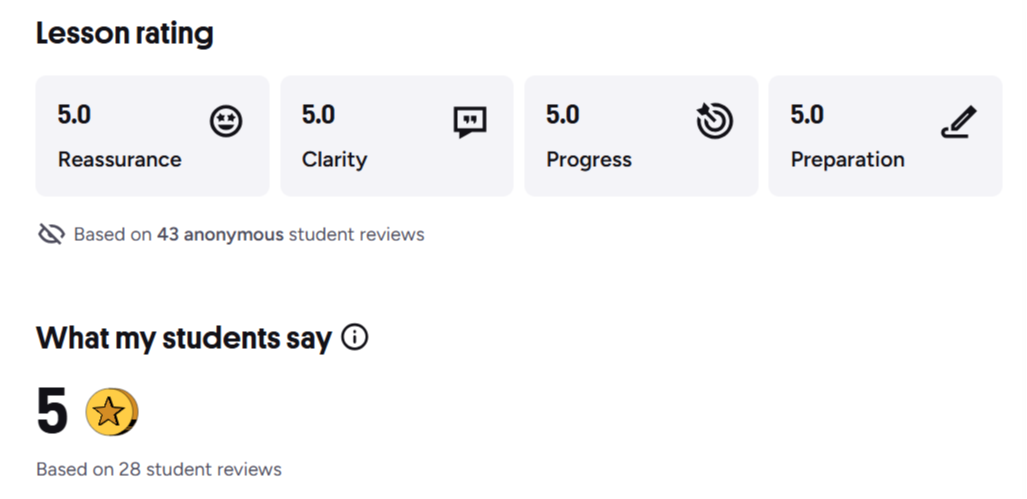Click the Lesson rating heading
The height and width of the screenshot is (499, 1027).
tap(125, 34)
